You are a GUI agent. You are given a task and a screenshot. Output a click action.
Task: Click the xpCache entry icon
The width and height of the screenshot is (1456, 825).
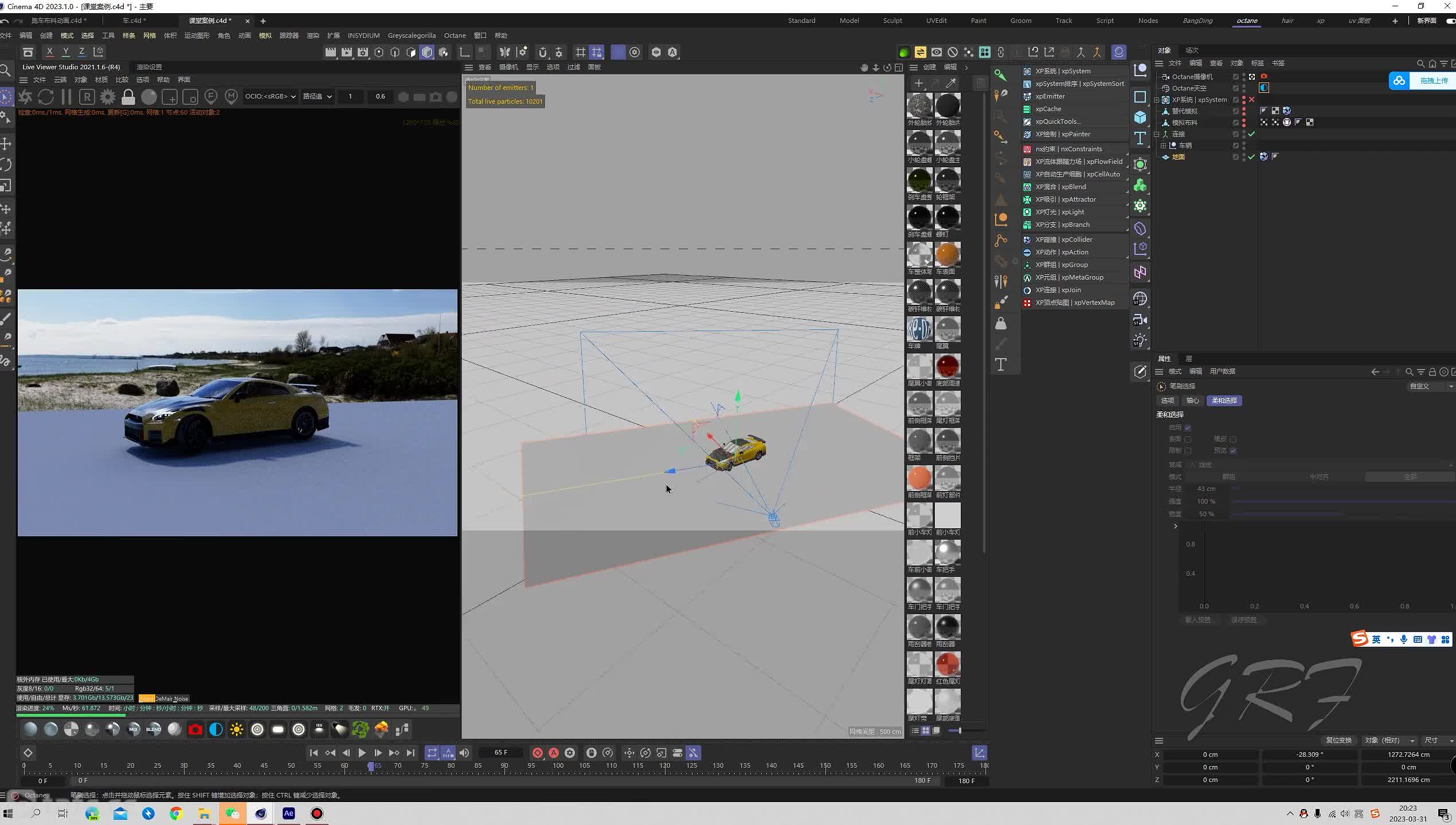[1027, 109]
